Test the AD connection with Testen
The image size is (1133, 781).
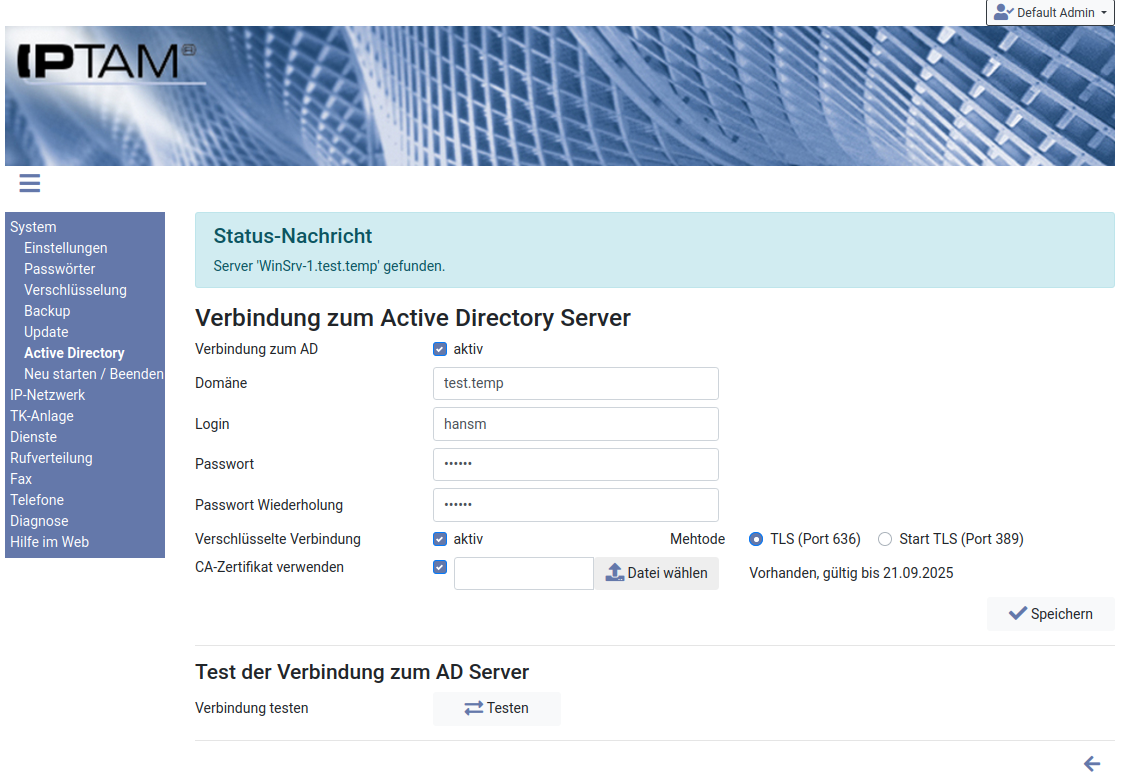click(x=496, y=708)
